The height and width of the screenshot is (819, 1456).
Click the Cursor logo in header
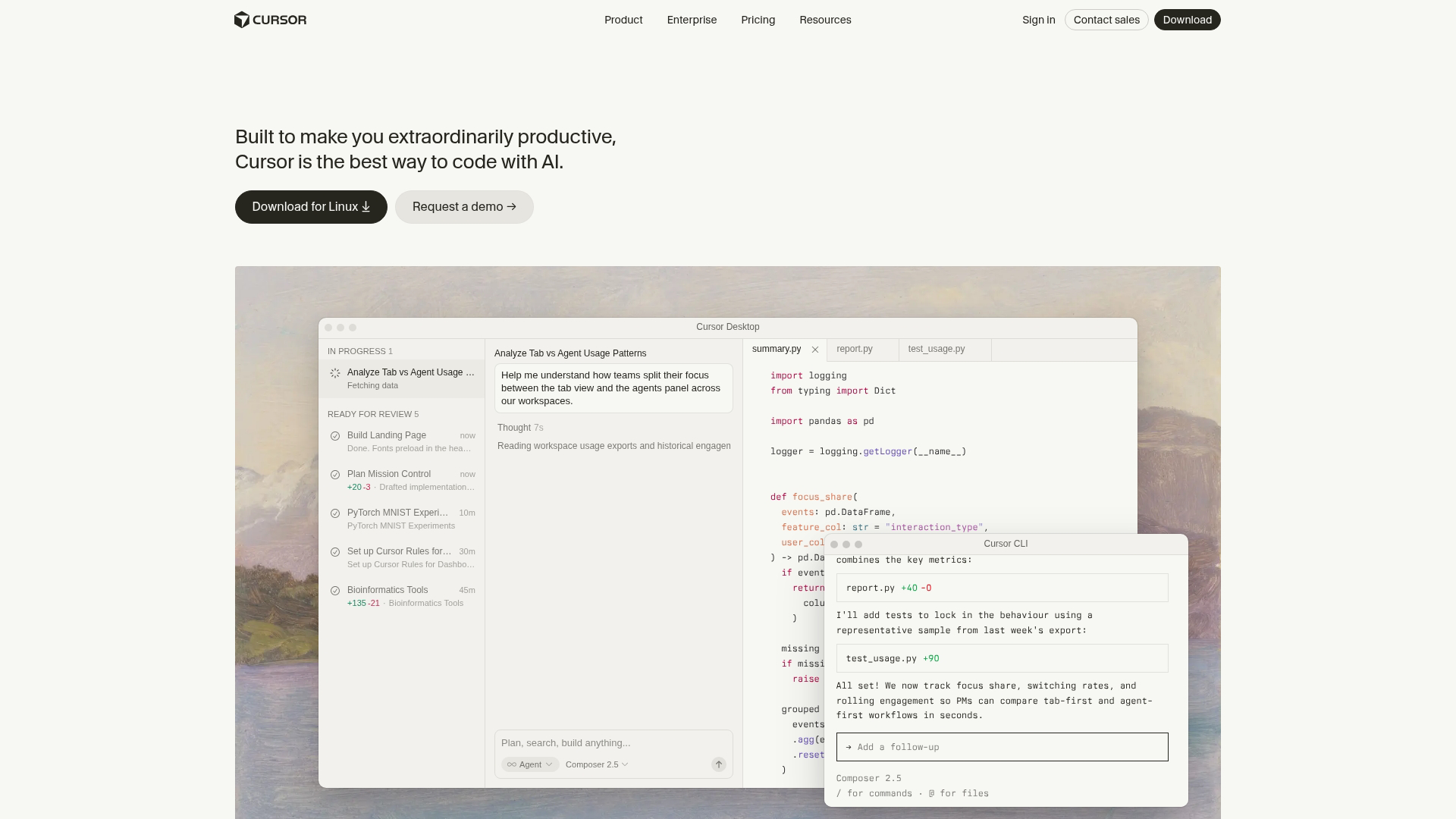click(x=270, y=20)
